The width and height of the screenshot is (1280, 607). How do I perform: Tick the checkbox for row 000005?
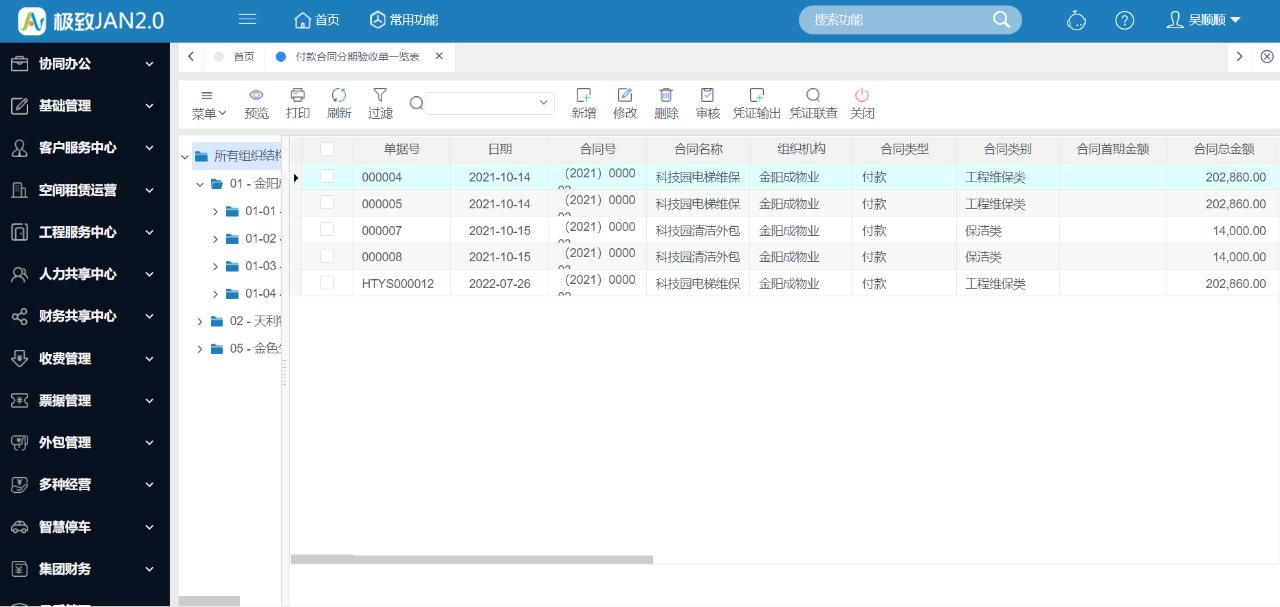(327, 203)
